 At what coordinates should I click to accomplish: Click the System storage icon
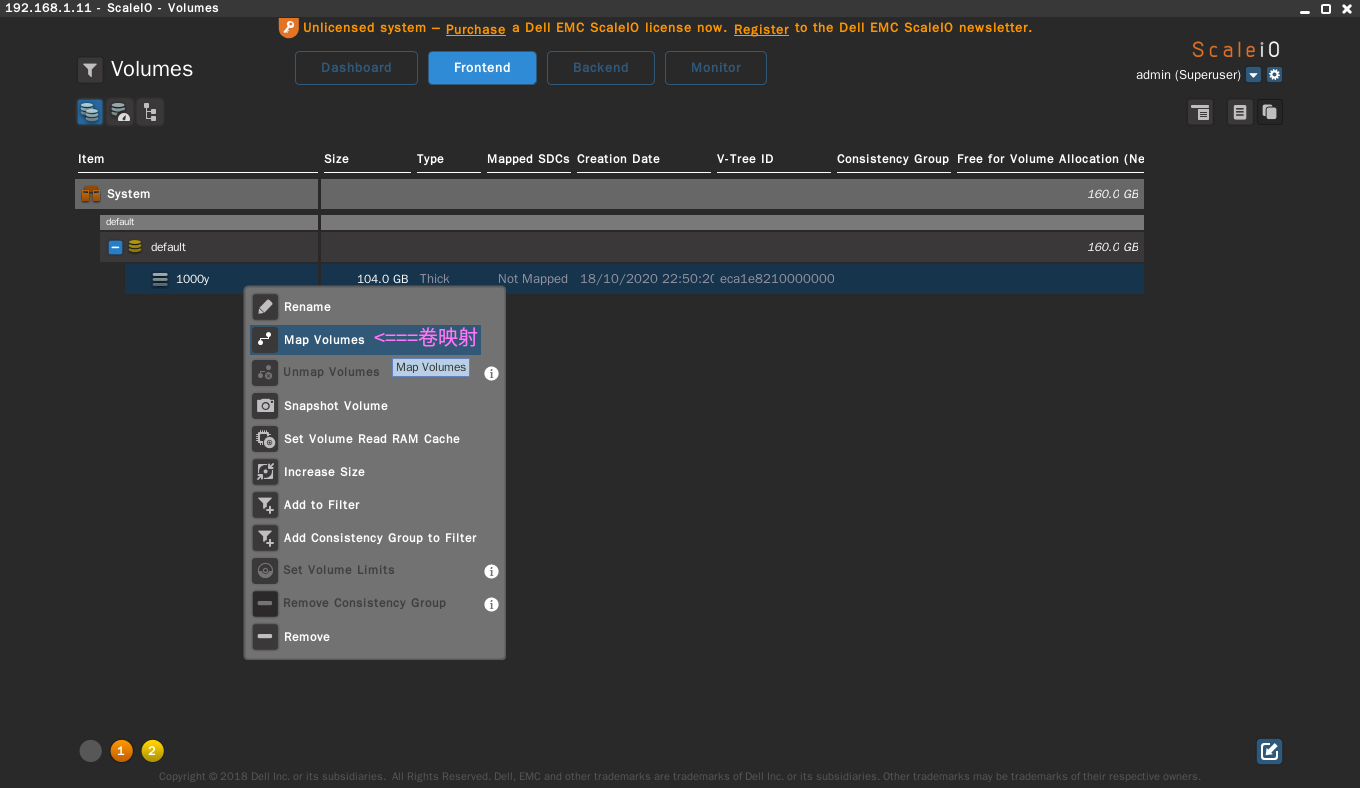pos(91,194)
